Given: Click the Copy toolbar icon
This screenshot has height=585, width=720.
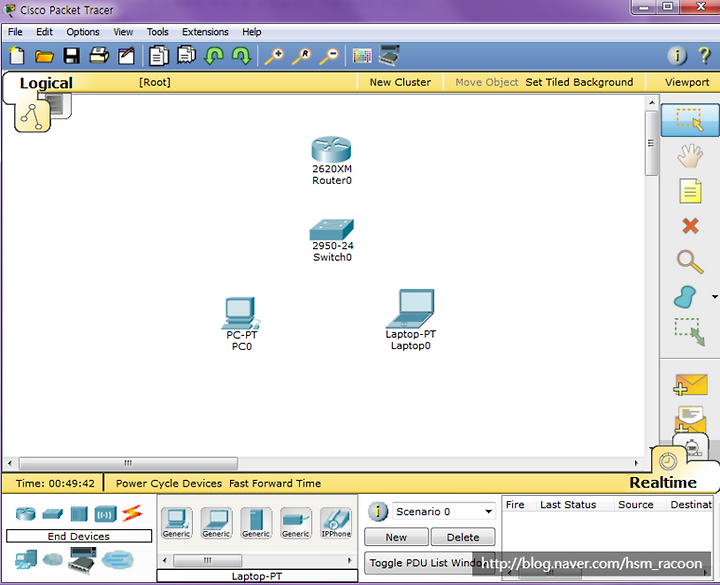Looking at the screenshot, I should tap(159, 56).
